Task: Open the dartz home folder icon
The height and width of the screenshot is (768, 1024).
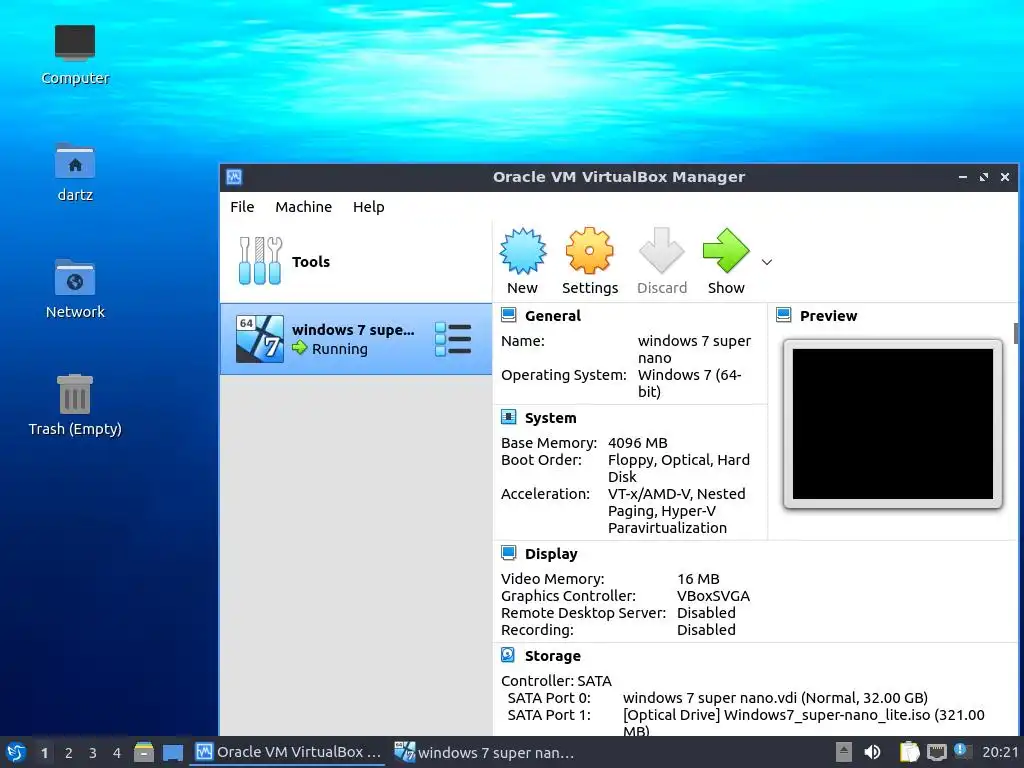Action: [x=75, y=172]
